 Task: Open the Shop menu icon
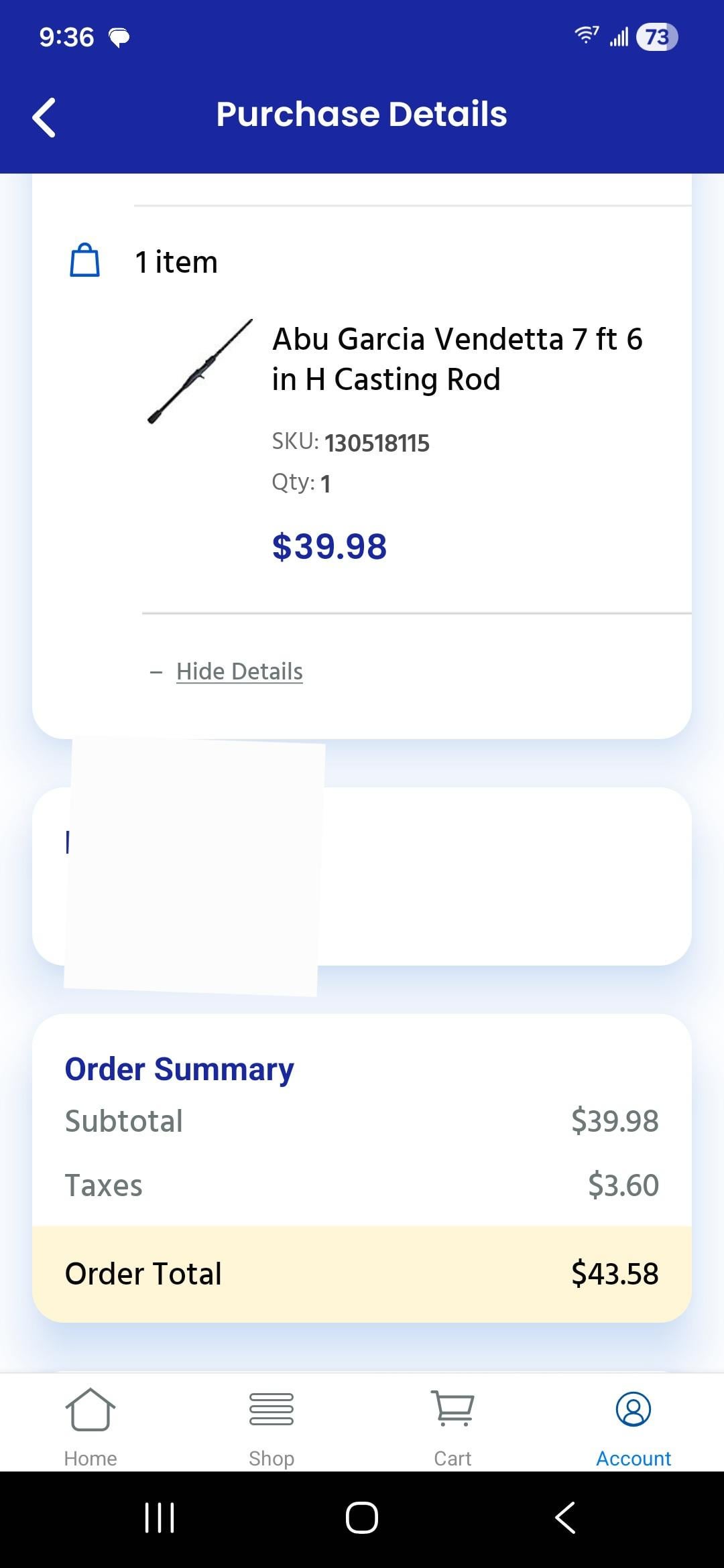(x=271, y=1409)
